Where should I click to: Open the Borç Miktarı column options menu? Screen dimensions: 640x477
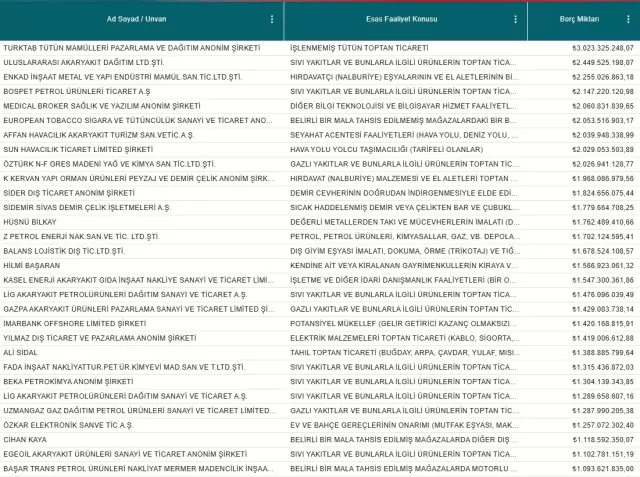(627, 19)
